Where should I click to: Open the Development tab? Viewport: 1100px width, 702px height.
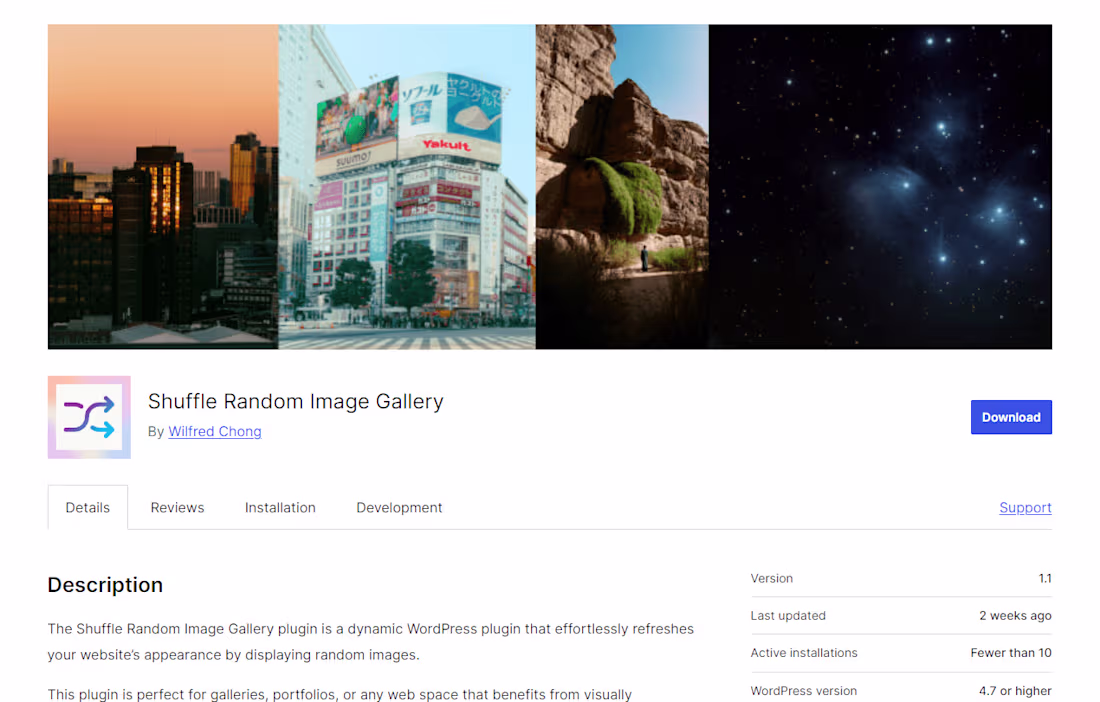coord(399,508)
